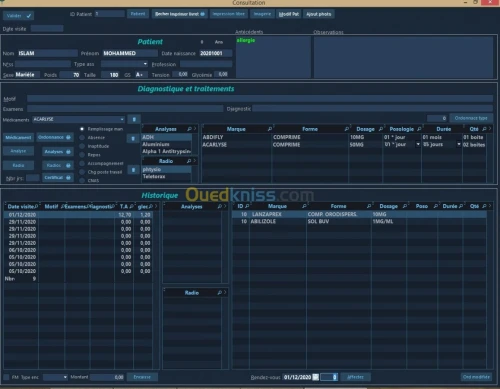Click the Imagerie button
The width and height of the screenshot is (500, 389).
pyautogui.click(x=262, y=14)
